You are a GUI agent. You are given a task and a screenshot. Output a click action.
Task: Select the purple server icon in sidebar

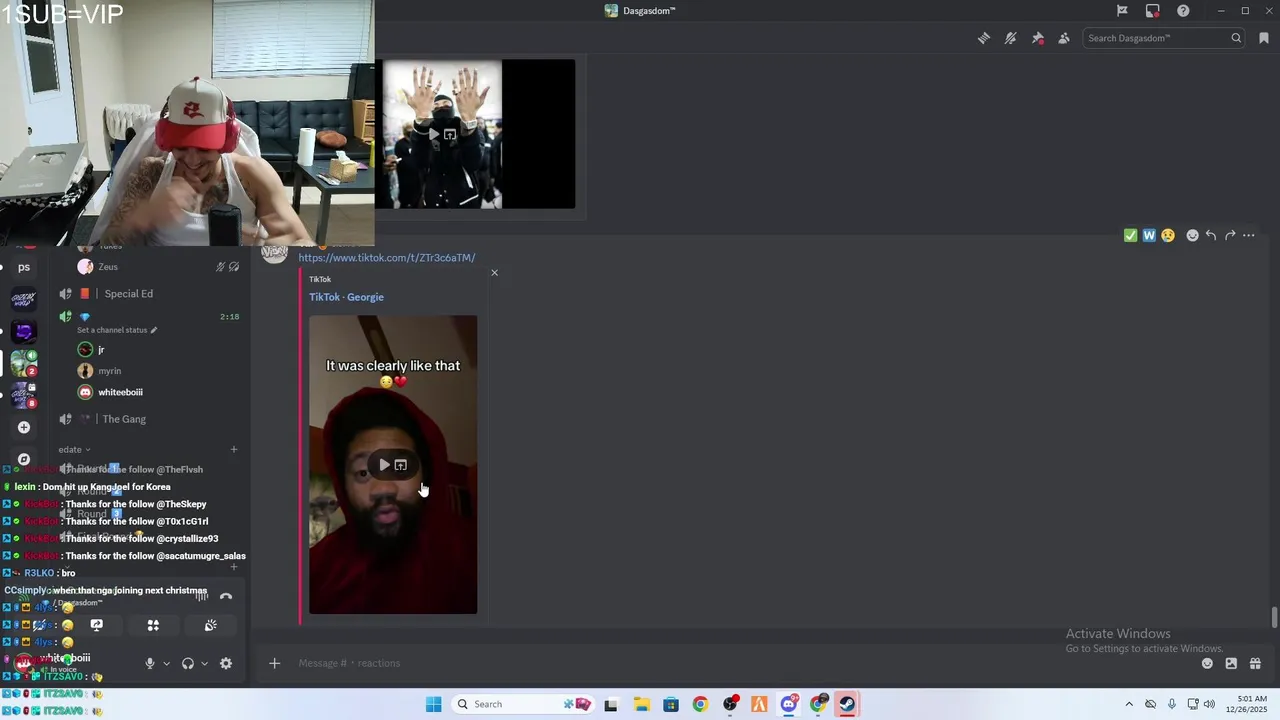(x=24, y=331)
